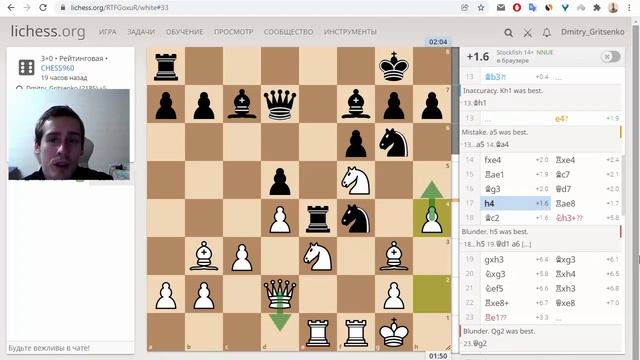
Task: Open challenges crossed swords icon
Action: tap(527, 33)
